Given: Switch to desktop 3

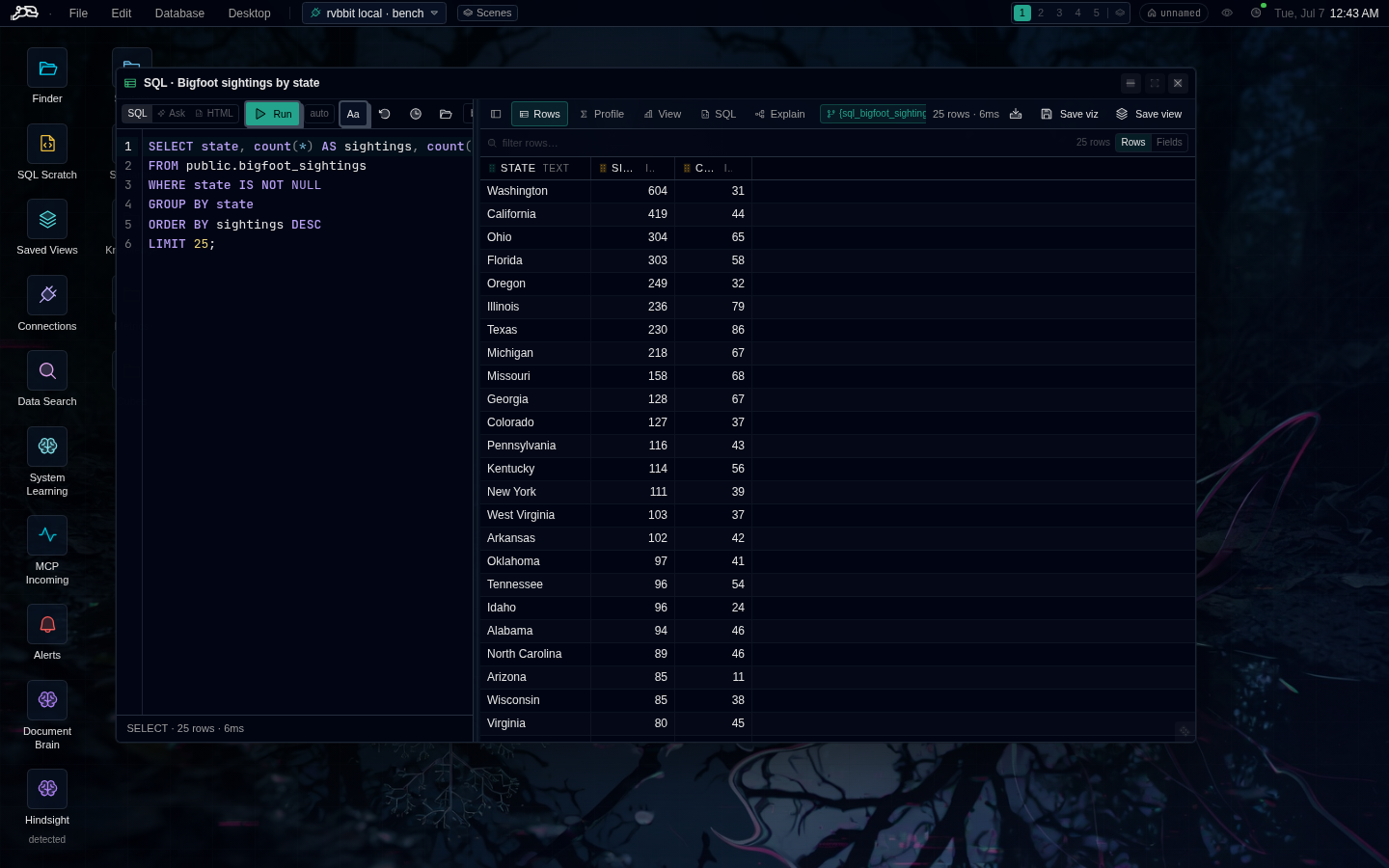Looking at the screenshot, I should [x=1059, y=13].
